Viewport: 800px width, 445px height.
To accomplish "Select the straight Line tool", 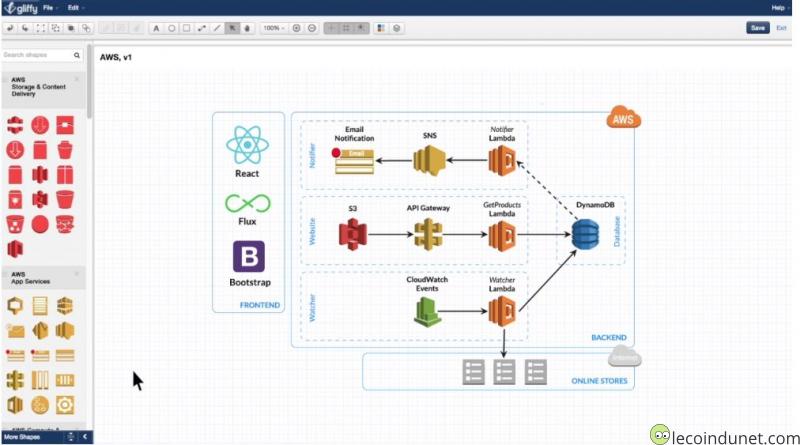I will pyautogui.click(x=217, y=28).
